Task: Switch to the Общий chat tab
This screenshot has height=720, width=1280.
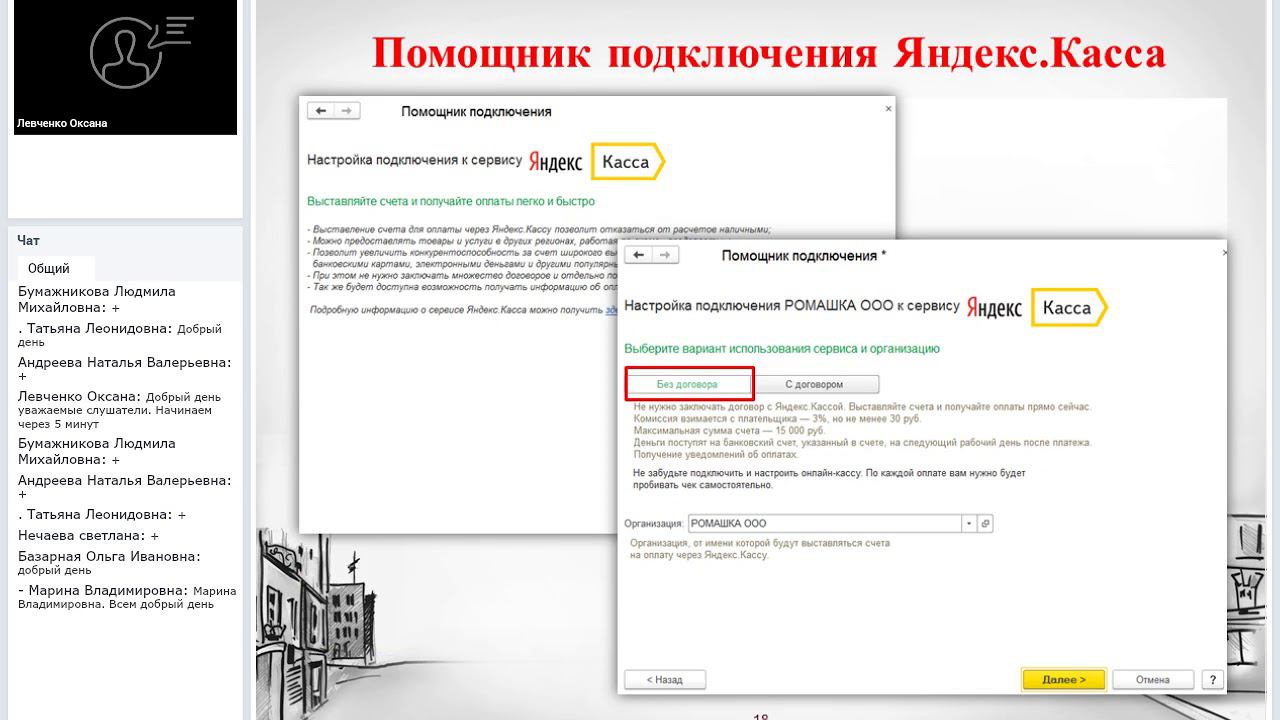Action: (x=49, y=268)
